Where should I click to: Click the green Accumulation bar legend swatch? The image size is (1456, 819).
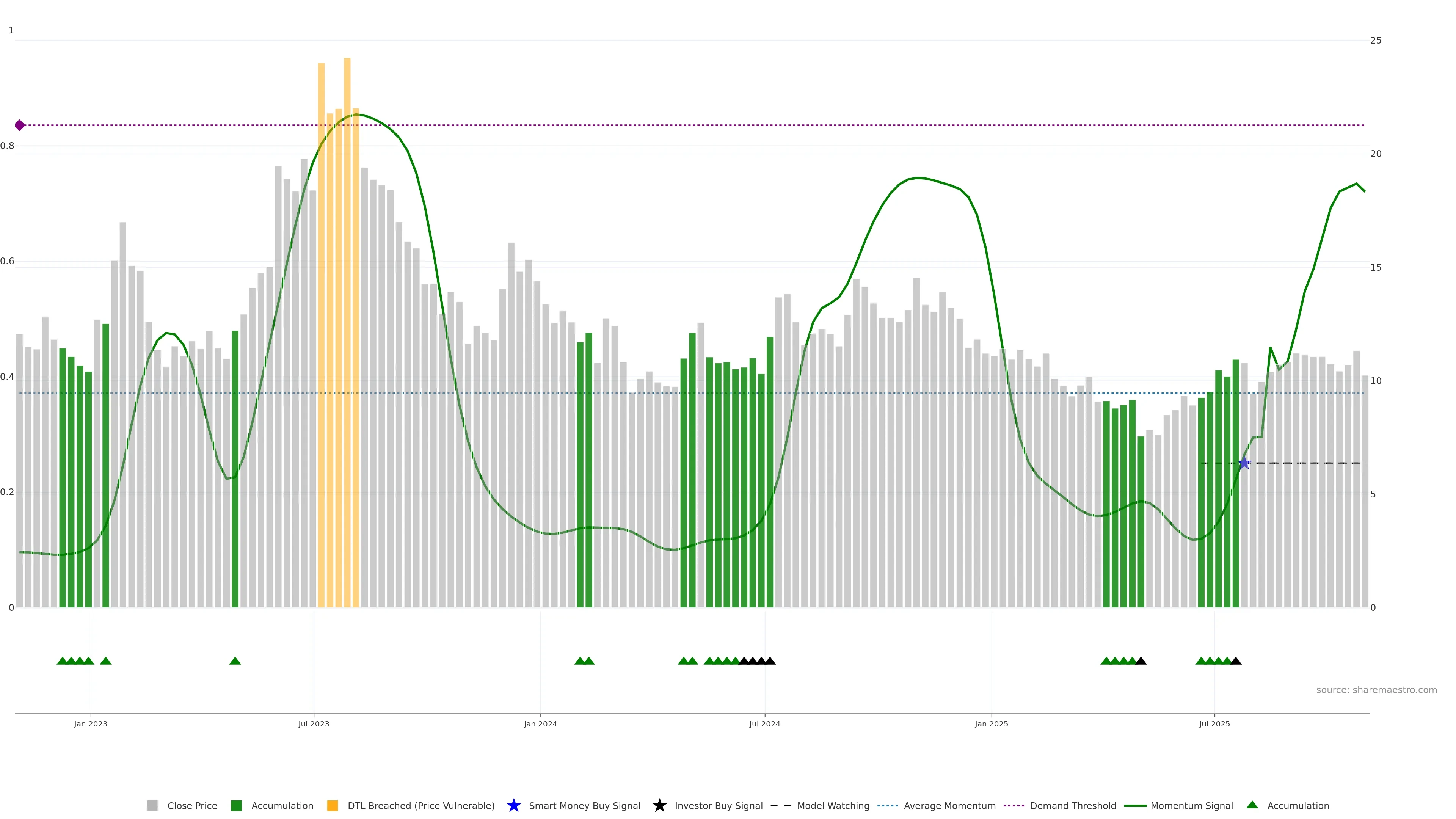click(236, 805)
